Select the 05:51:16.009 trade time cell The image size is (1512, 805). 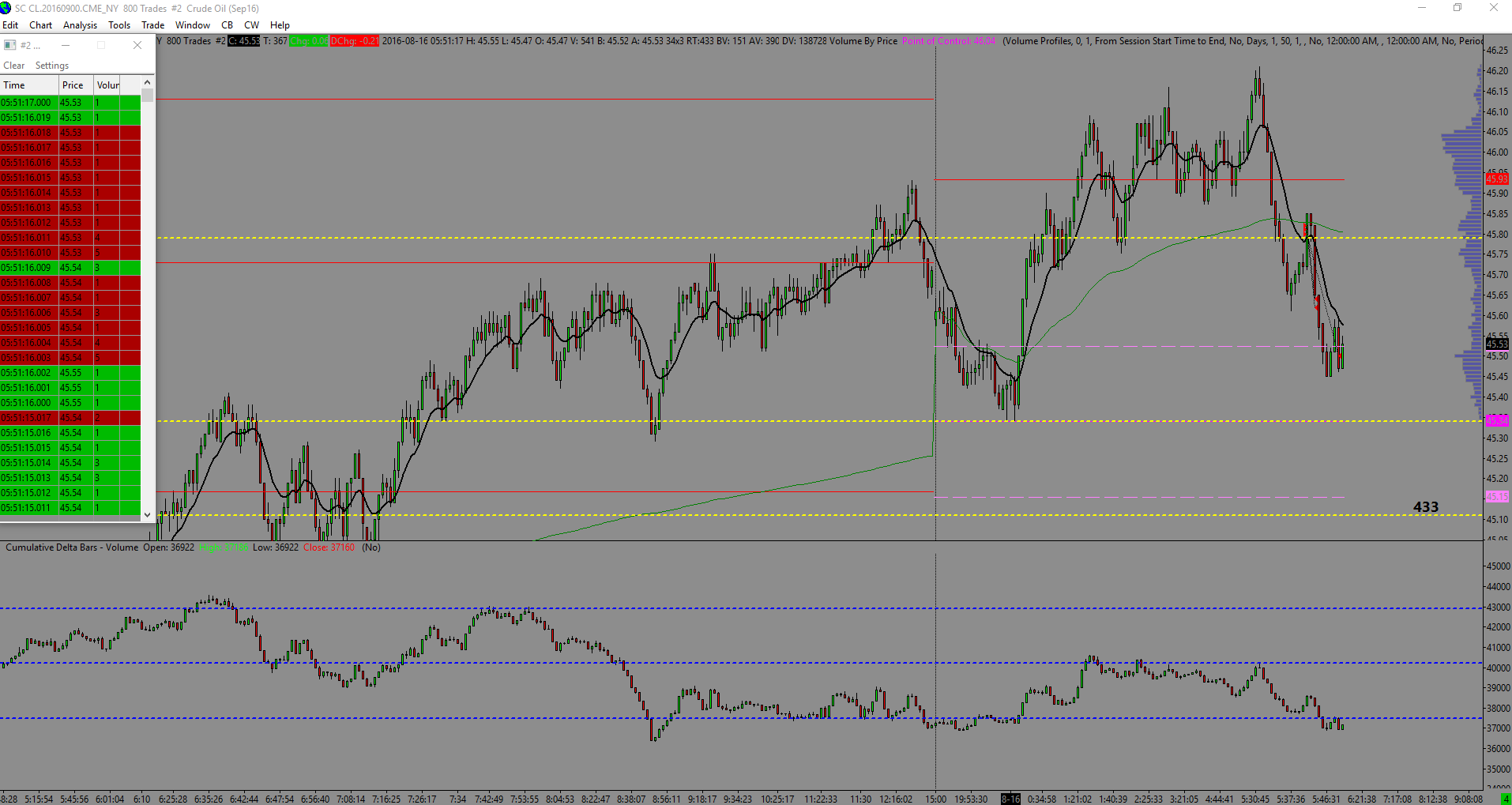(29, 268)
